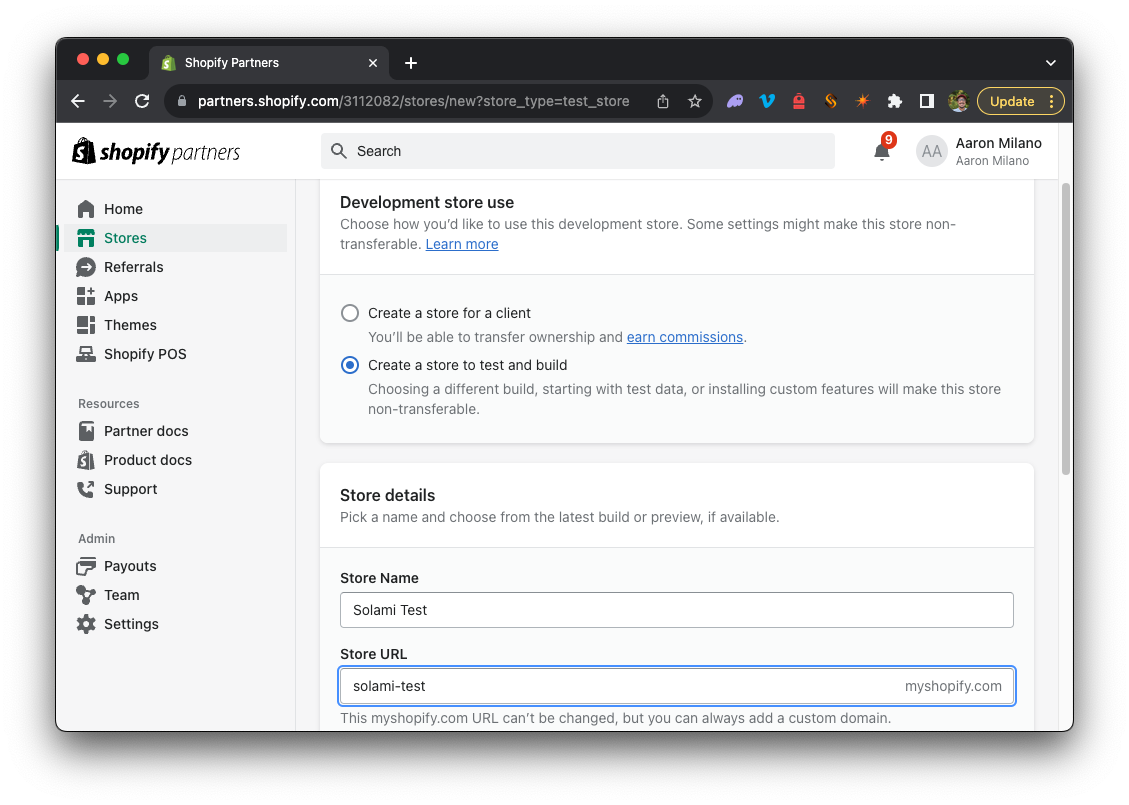Open the notifications bell icon
Image resolution: width=1129 pixels, height=805 pixels.
(881, 151)
